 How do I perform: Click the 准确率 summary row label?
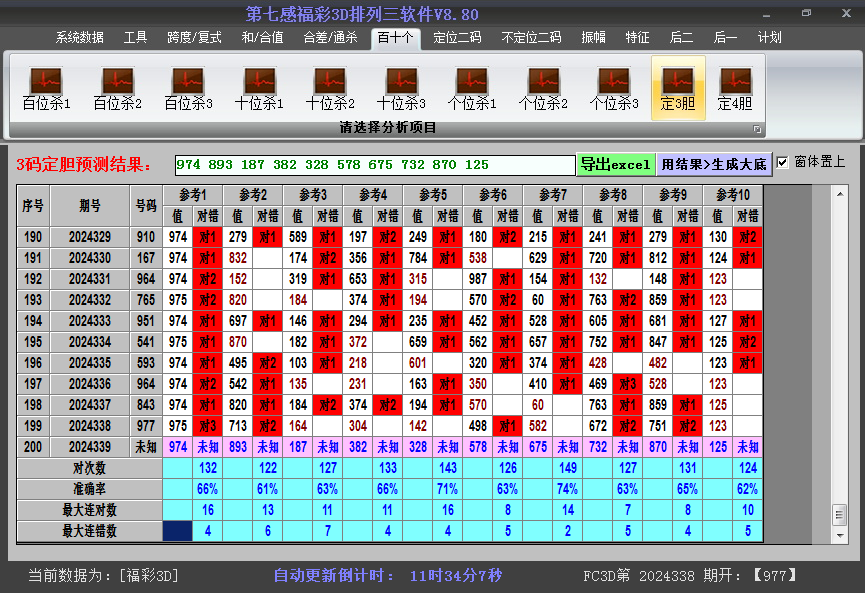coord(89,489)
